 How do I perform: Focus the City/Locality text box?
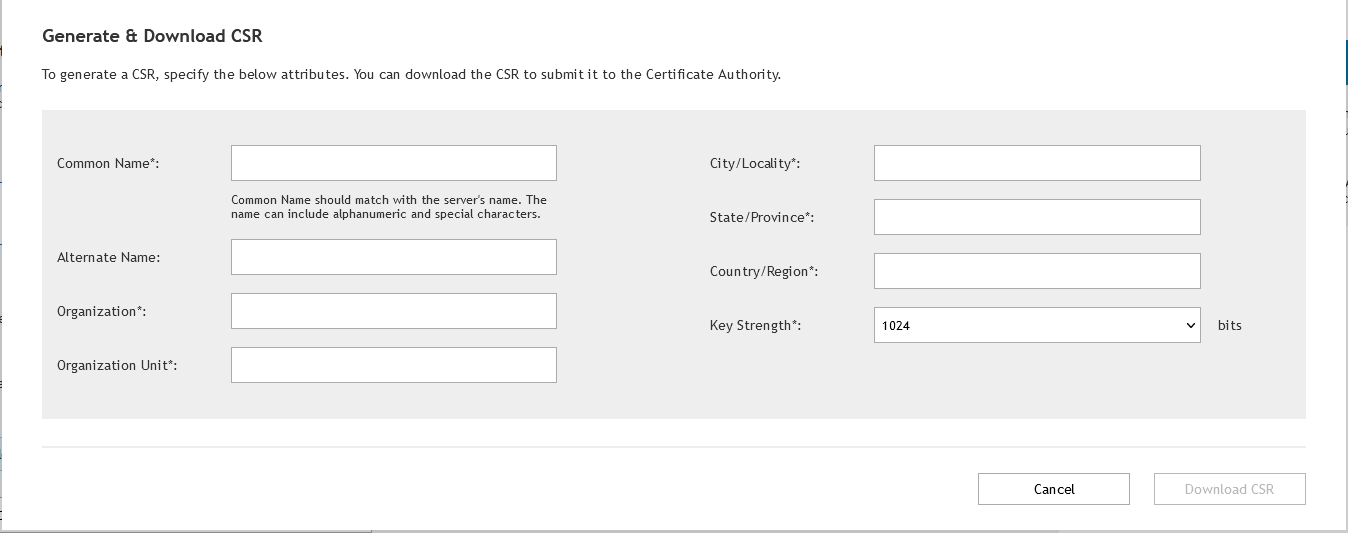point(1036,163)
